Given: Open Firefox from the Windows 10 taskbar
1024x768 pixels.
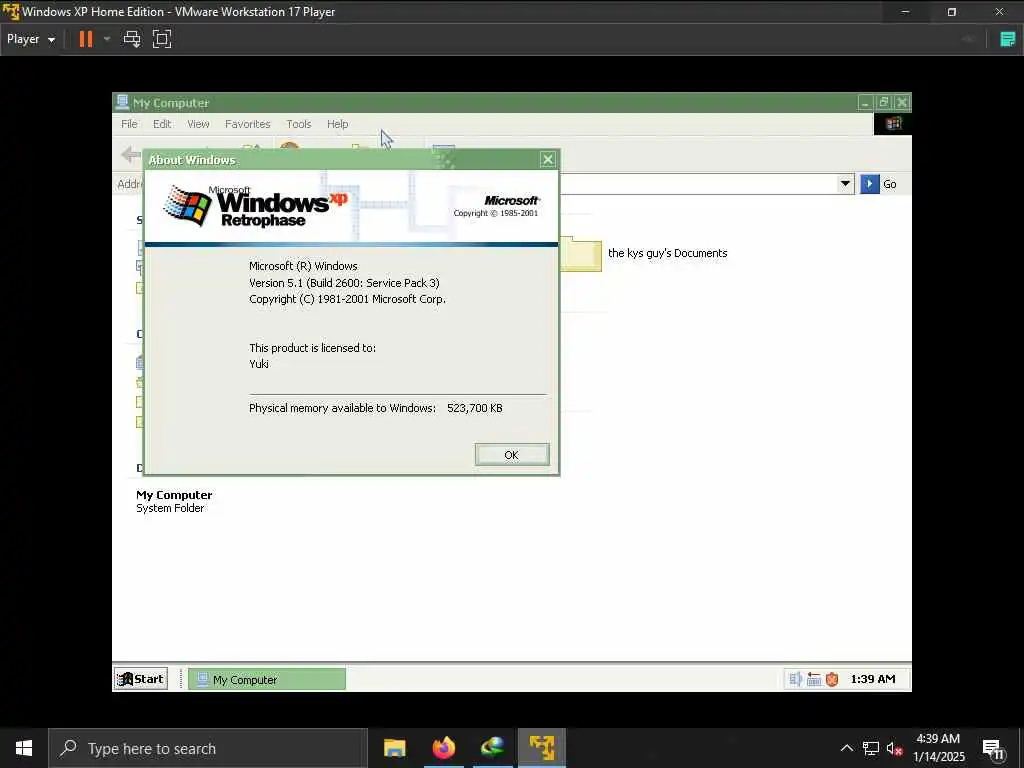Looking at the screenshot, I should click(x=443, y=748).
